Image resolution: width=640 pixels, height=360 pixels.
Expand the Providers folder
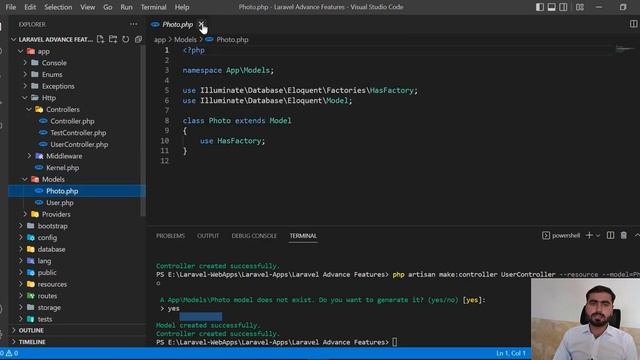click(x=77, y=214)
